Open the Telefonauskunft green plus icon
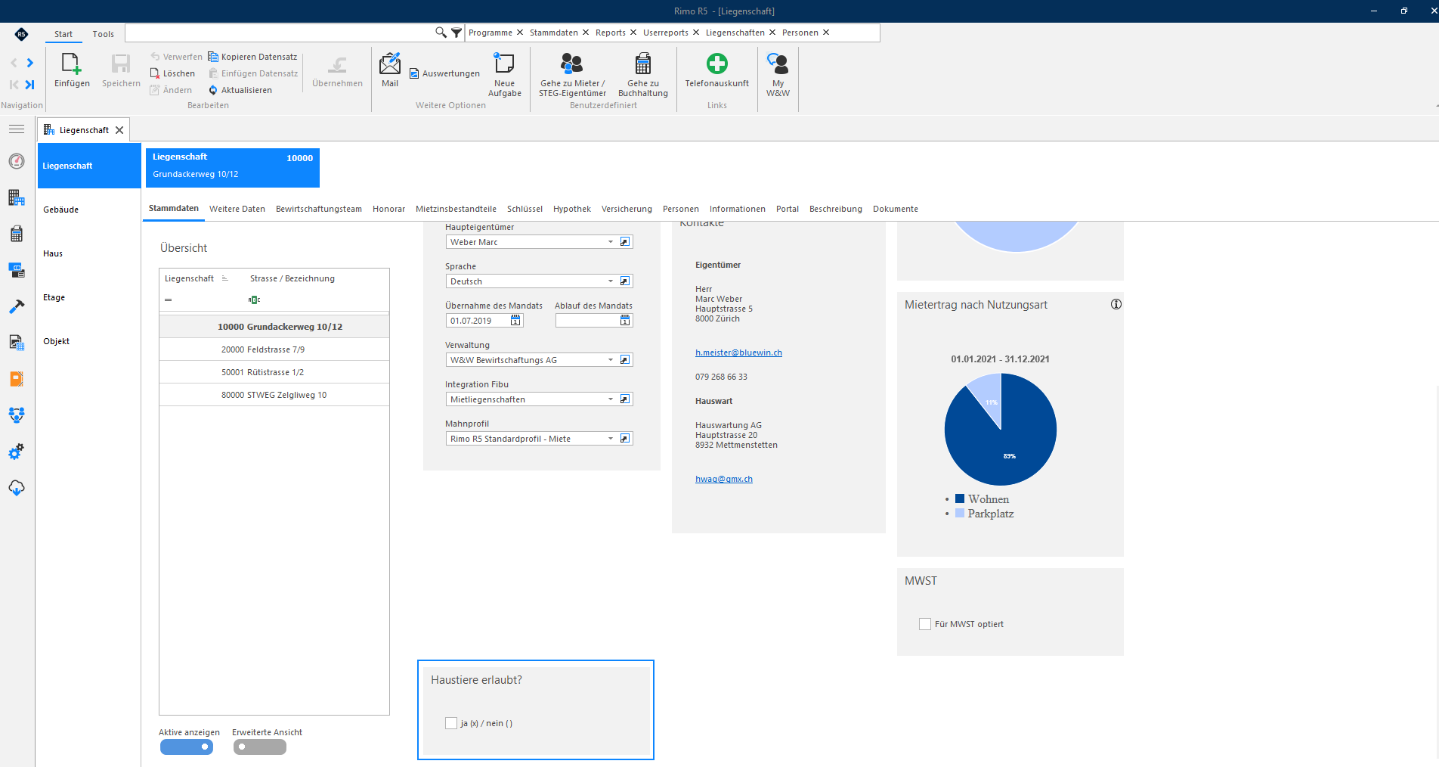This screenshot has width=1439, height=767. pos(717,64)
